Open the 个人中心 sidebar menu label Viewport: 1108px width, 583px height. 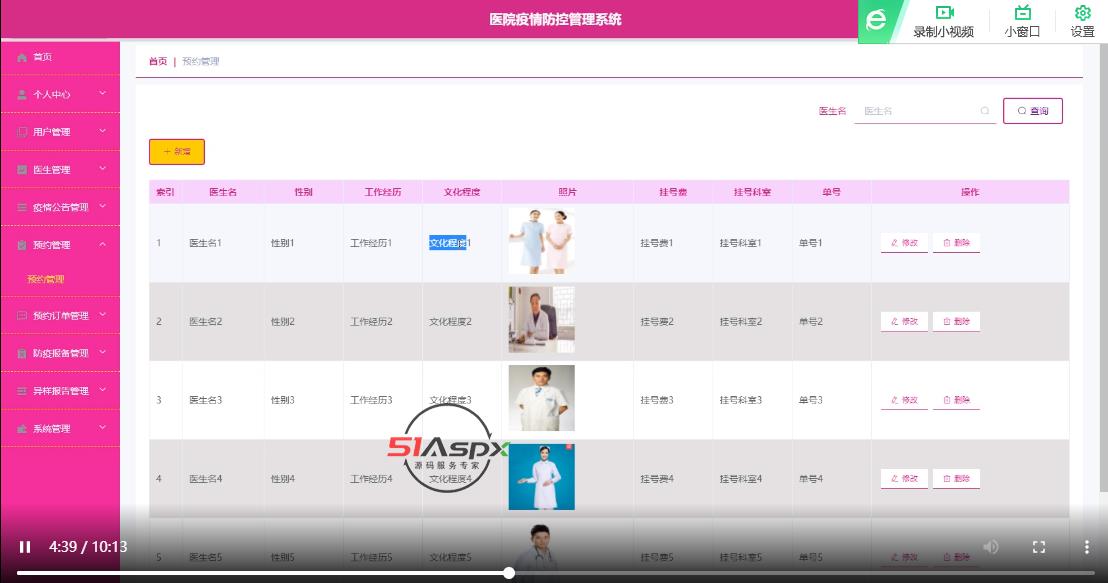pyautogui.click(x=52, y=95)
